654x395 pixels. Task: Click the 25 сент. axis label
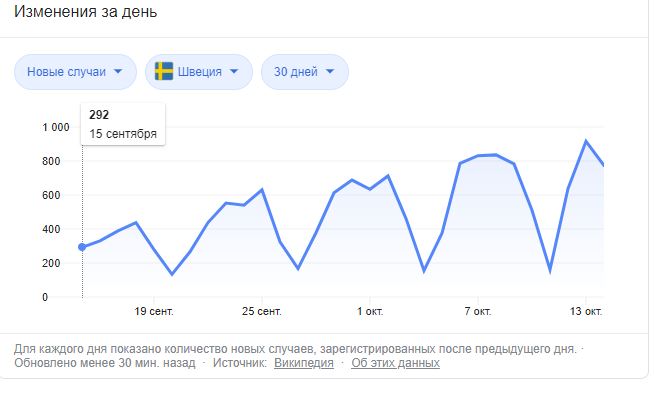pos(262,311)
